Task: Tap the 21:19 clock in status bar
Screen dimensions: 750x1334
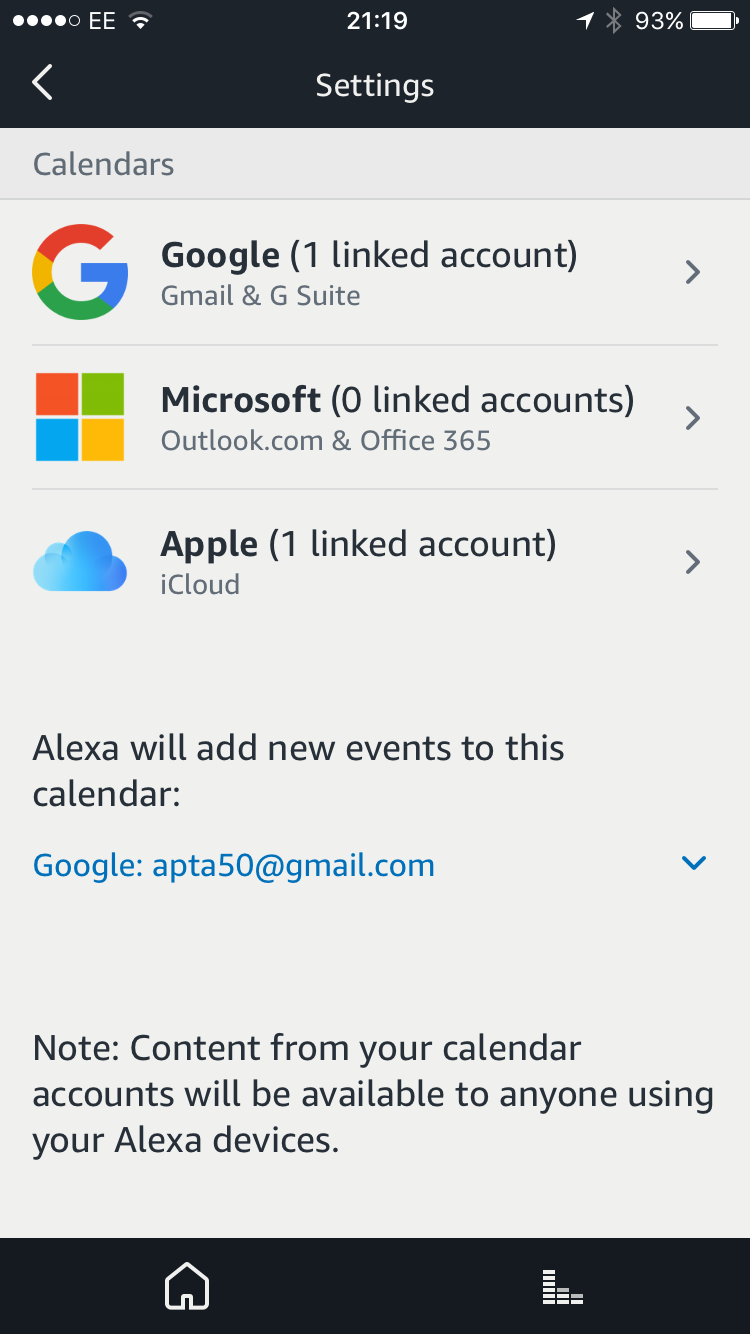Action: 376,21
